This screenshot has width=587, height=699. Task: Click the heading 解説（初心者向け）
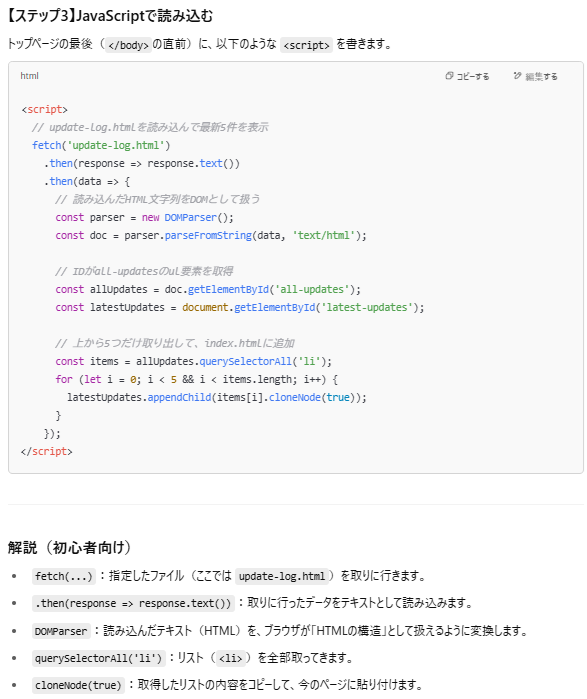click(69, 547)
